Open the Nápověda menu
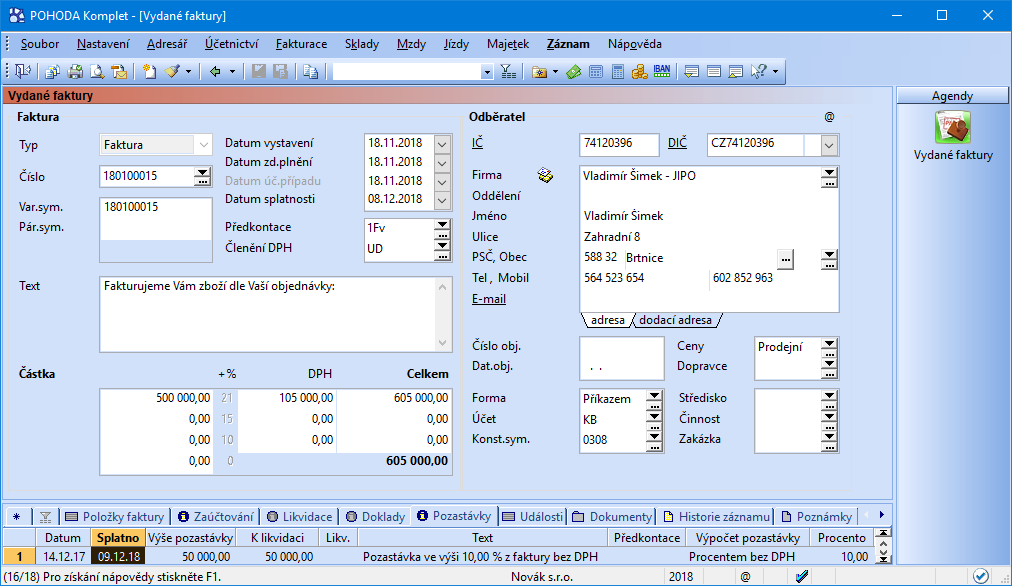The height and width of the screenshot is (586, 1012). (634, 44)
